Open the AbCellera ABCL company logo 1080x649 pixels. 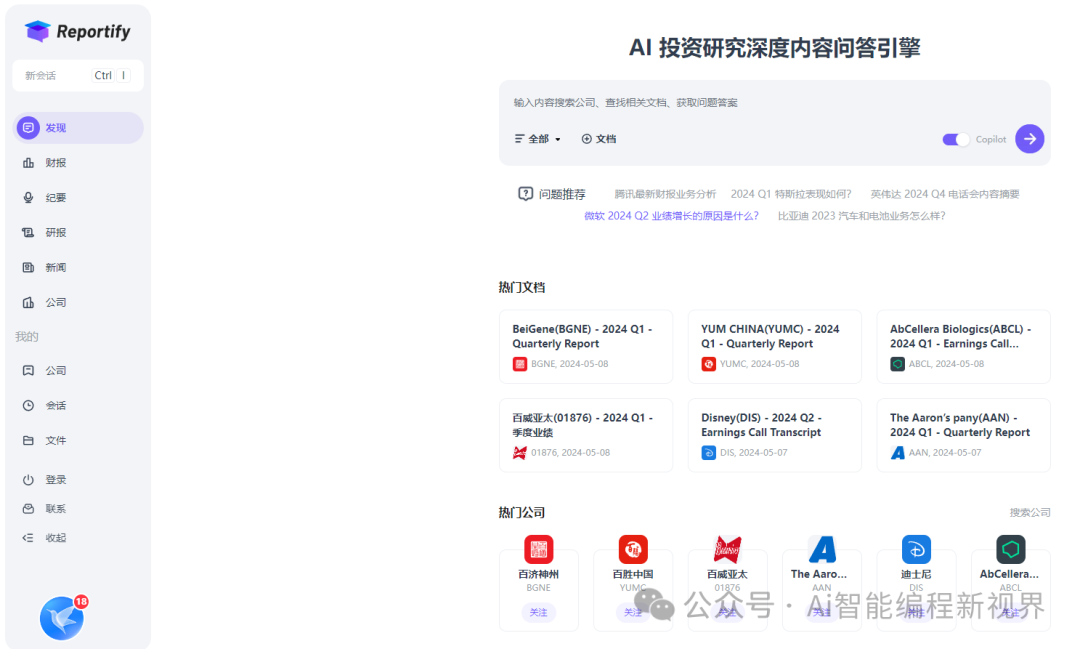(x=1010, y=550)
